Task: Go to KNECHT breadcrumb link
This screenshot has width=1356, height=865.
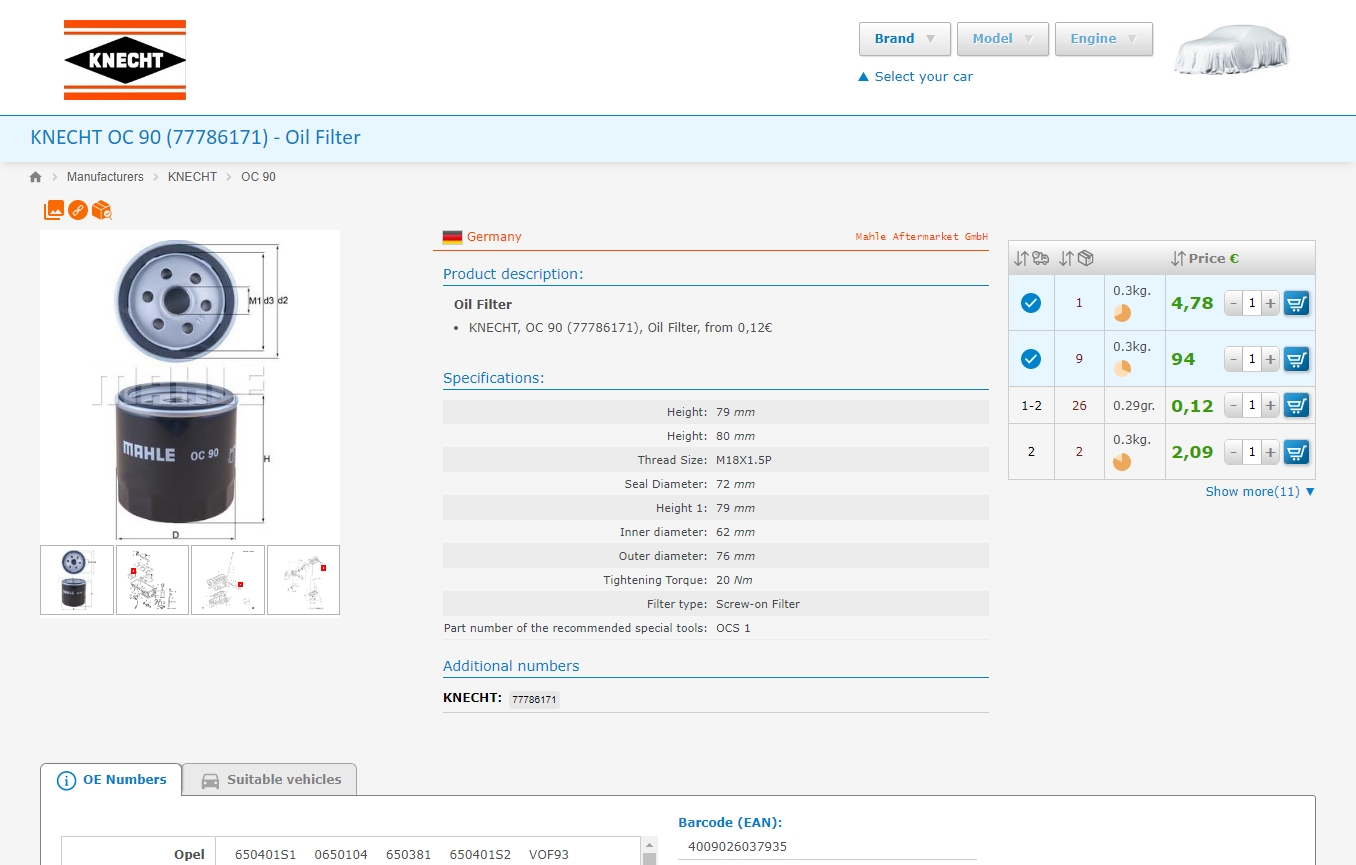Action: click(x=192, y=177)
